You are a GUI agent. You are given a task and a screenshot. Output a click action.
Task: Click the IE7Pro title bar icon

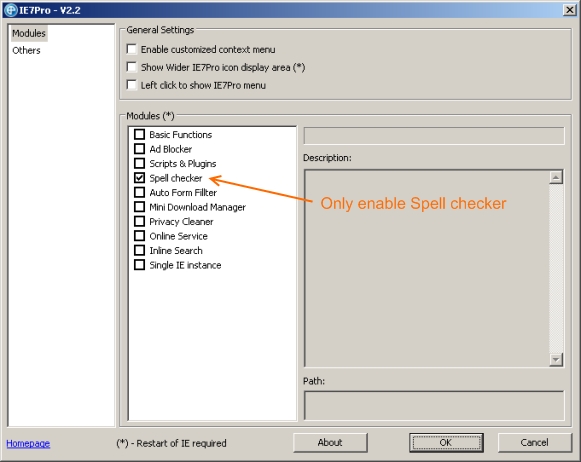(10, 10)
